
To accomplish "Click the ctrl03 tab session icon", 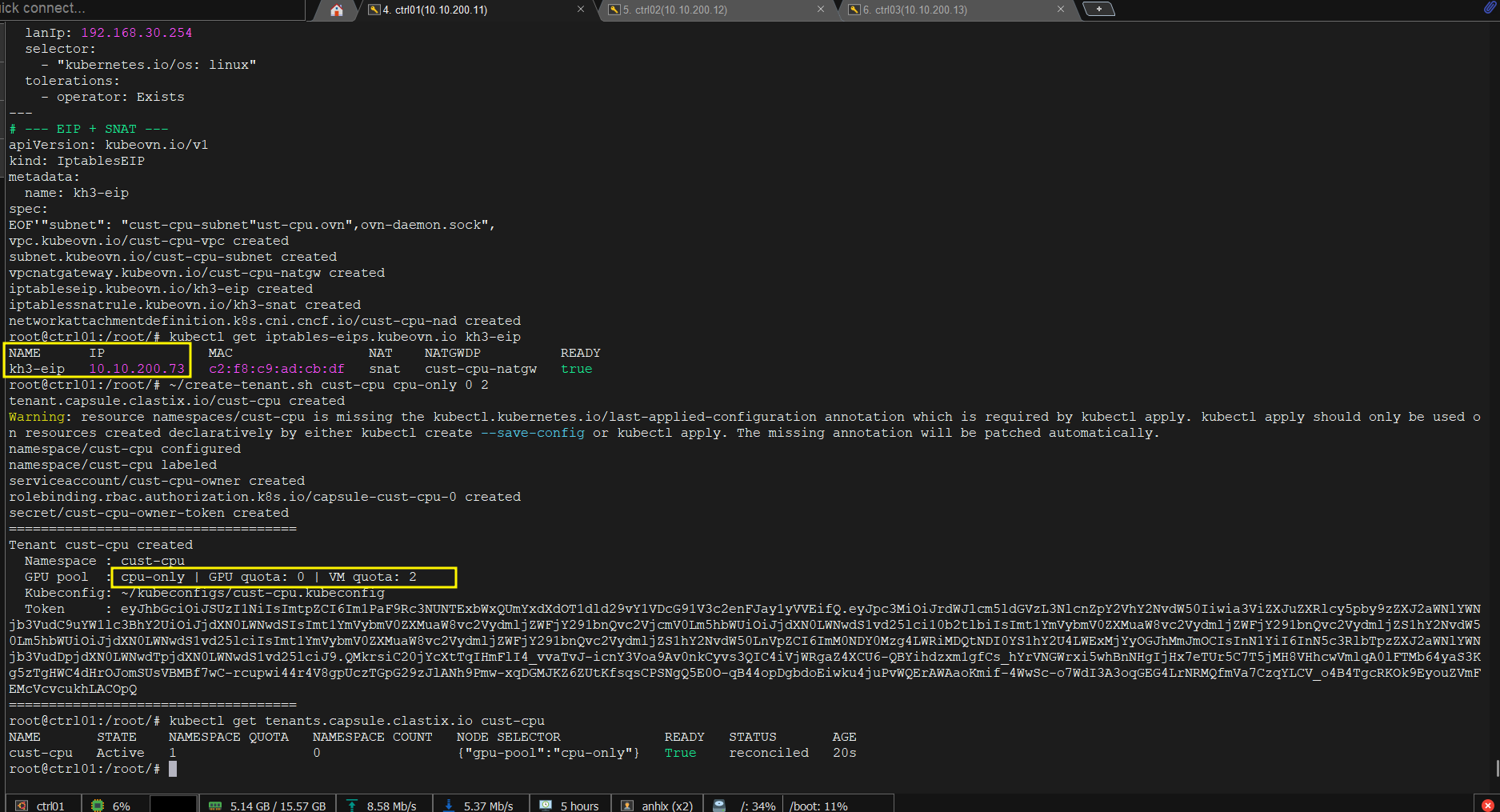I will 854,10.
